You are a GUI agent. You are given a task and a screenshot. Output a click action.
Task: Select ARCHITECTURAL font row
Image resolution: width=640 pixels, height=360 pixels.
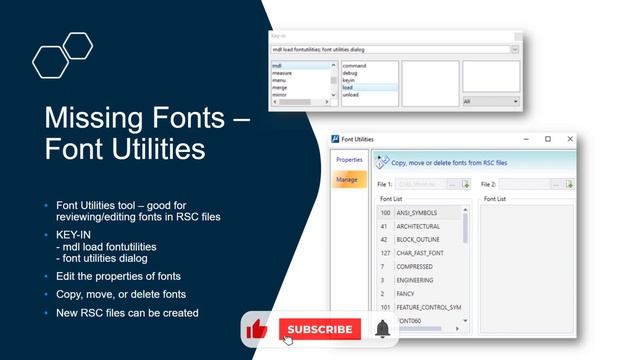[419, 226]
